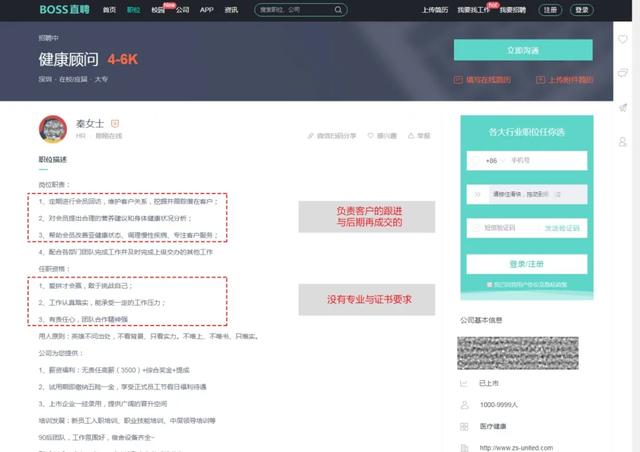Click the magnifier search icon
The height and width of the screenshot is (452, 640).
pos(338,10)
